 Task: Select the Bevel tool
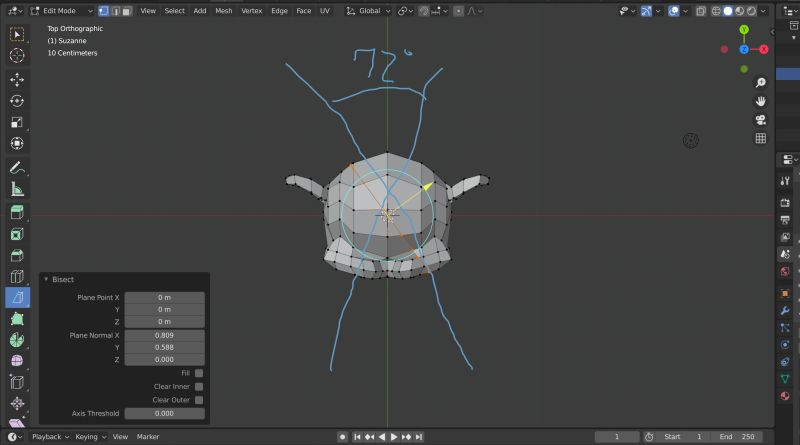pos(17,255)
